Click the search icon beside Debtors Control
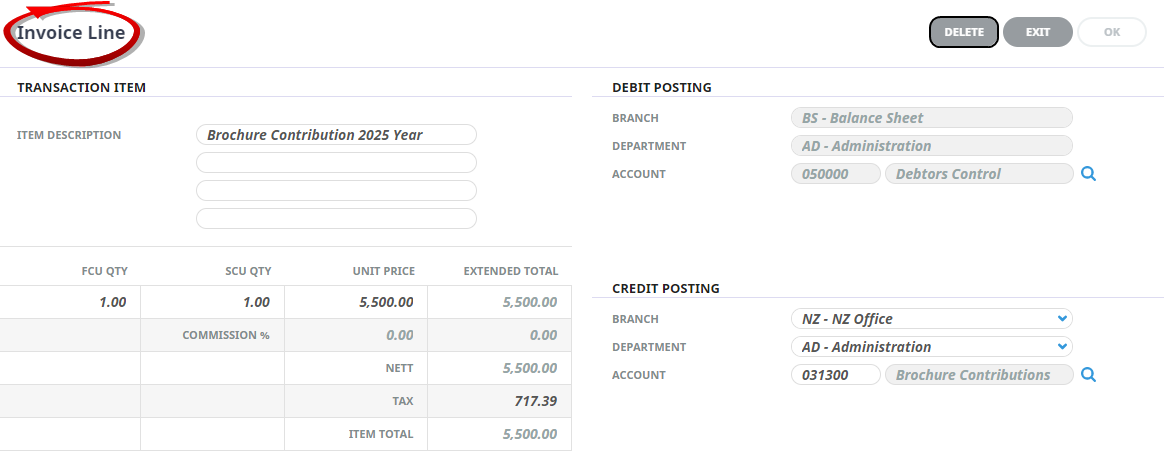This screenshot has width=1164, height=469. point(1089,174)
